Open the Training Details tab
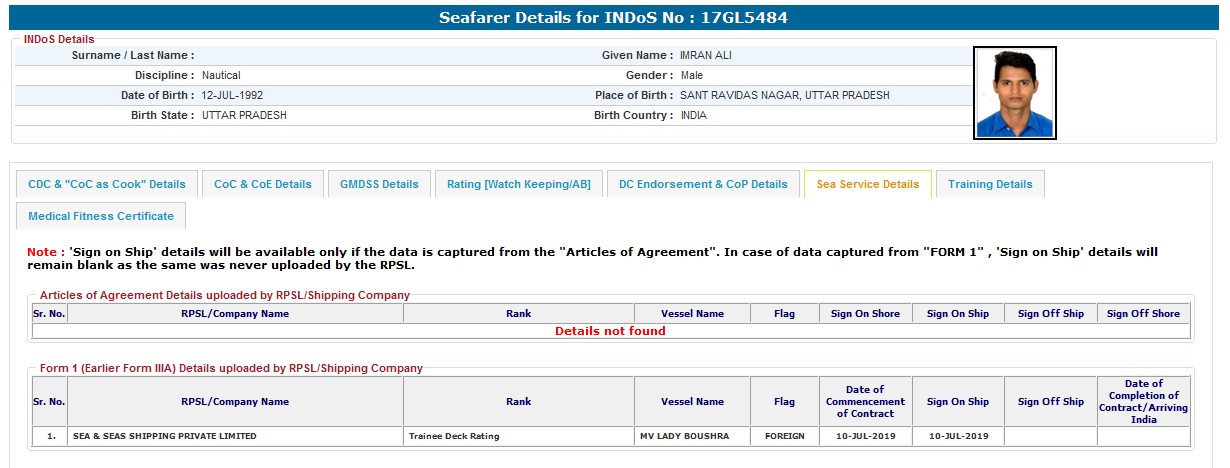The width and height of the screenshot is (1230, 468). coord(990,184)
